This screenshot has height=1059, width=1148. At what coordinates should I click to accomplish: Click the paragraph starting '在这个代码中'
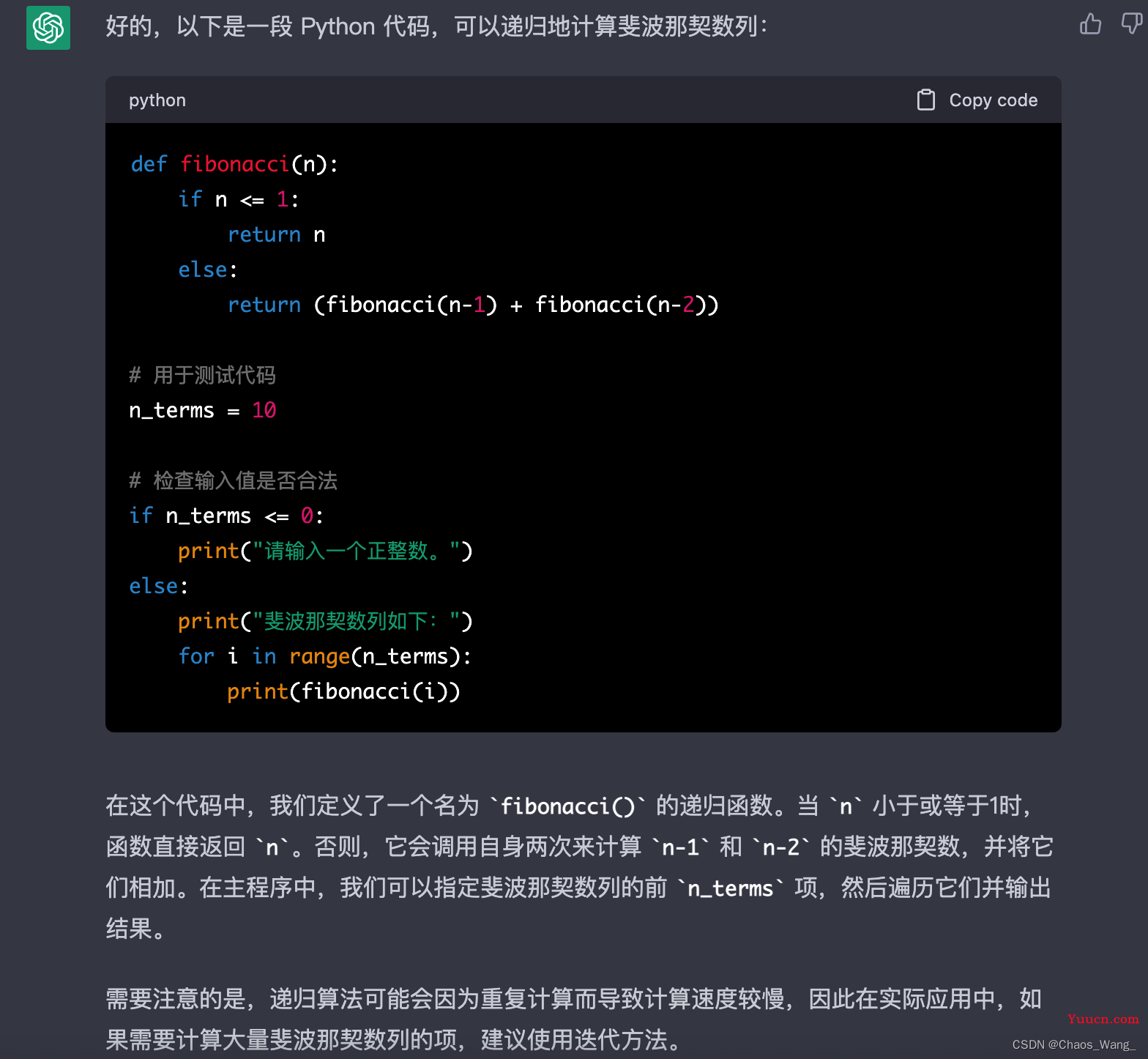580,867
